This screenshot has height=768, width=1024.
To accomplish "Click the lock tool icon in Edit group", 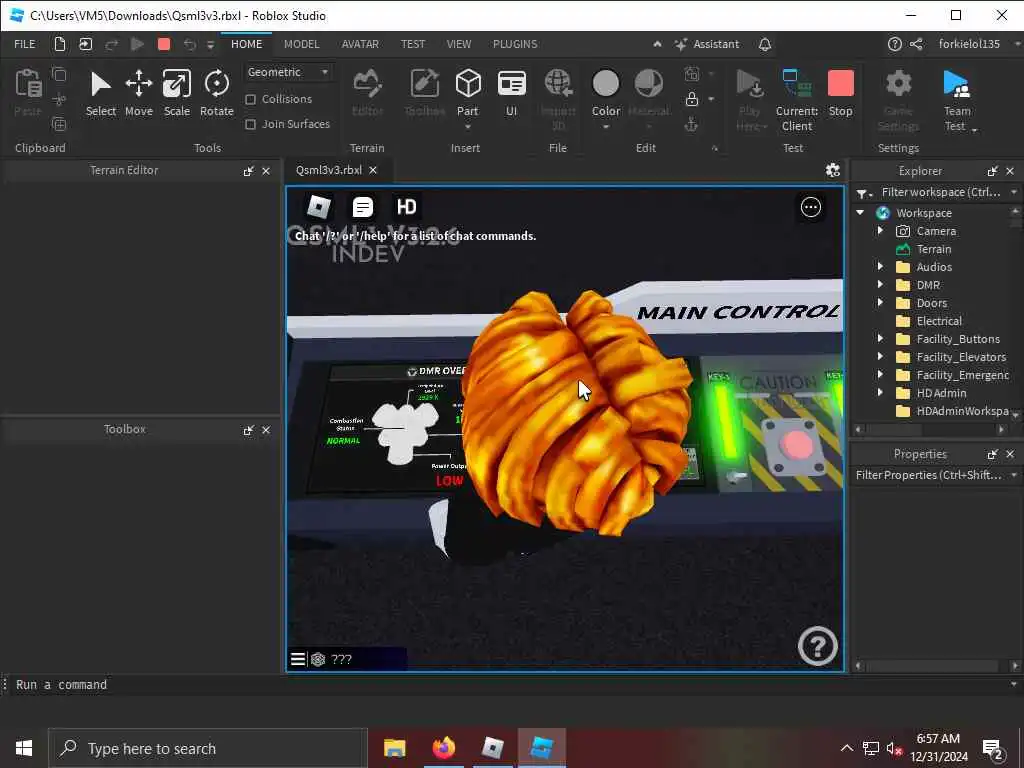I will 692,99.
